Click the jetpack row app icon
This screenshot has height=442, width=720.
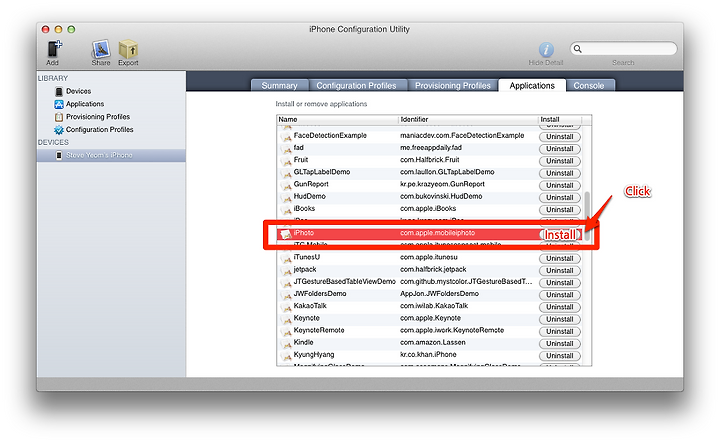coord(287,270)
